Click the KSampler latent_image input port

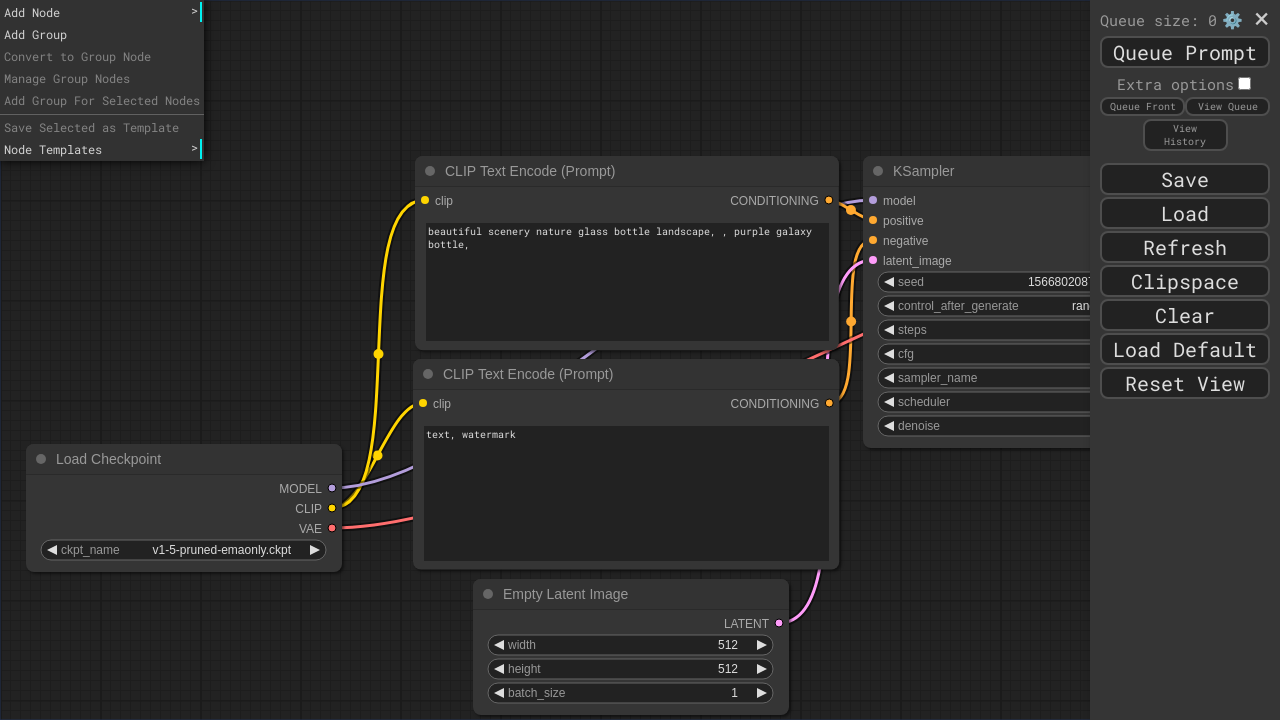coord(873,260)
